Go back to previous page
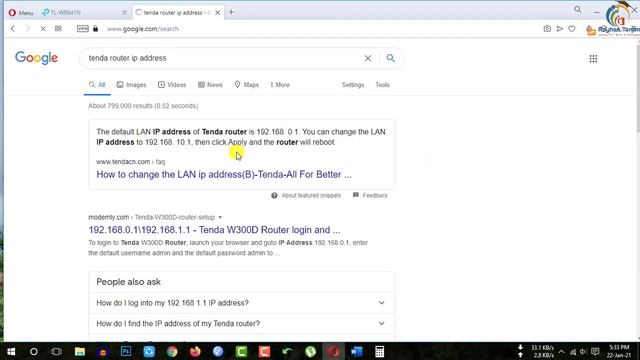The image size is (640, 360). (x=13, y=29)
